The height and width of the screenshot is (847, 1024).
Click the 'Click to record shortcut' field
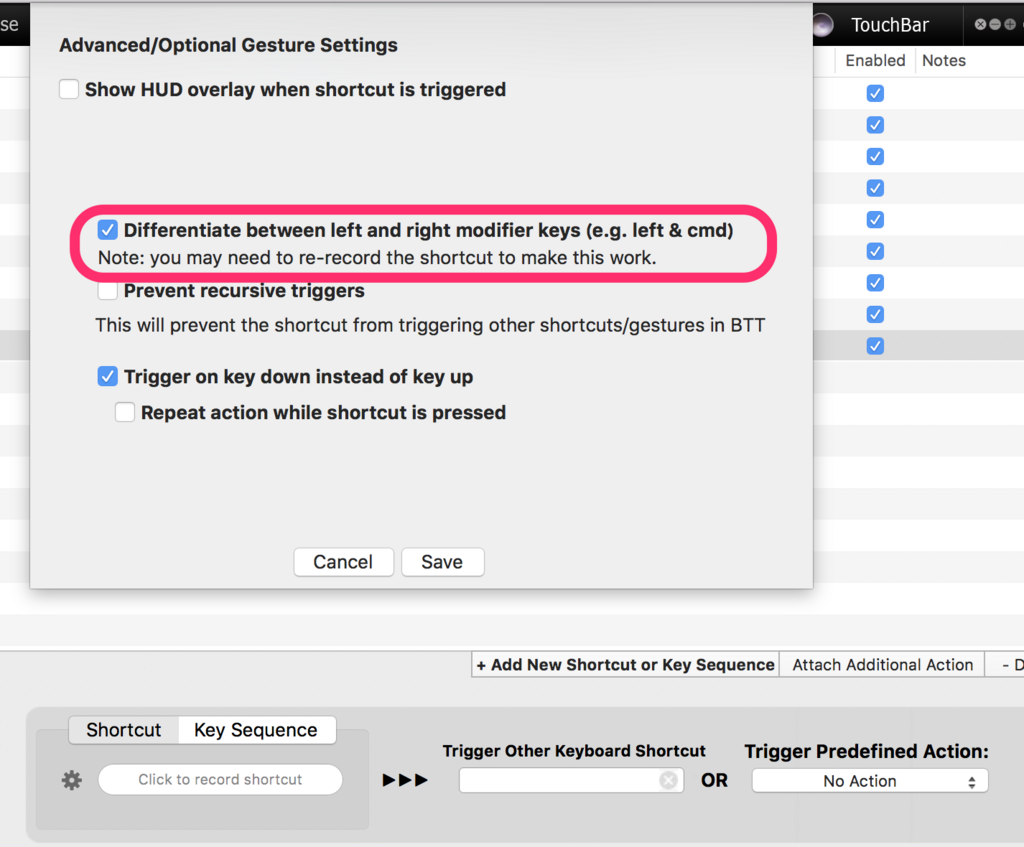[x=220, y=780]
